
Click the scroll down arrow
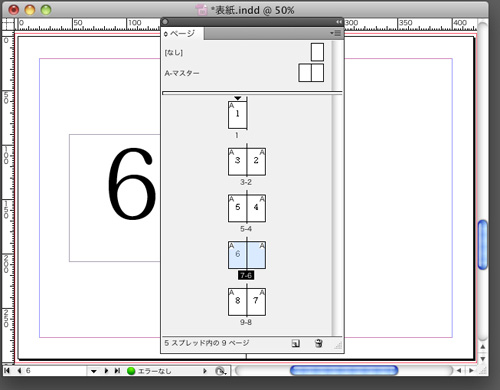(x=483, y=359)
